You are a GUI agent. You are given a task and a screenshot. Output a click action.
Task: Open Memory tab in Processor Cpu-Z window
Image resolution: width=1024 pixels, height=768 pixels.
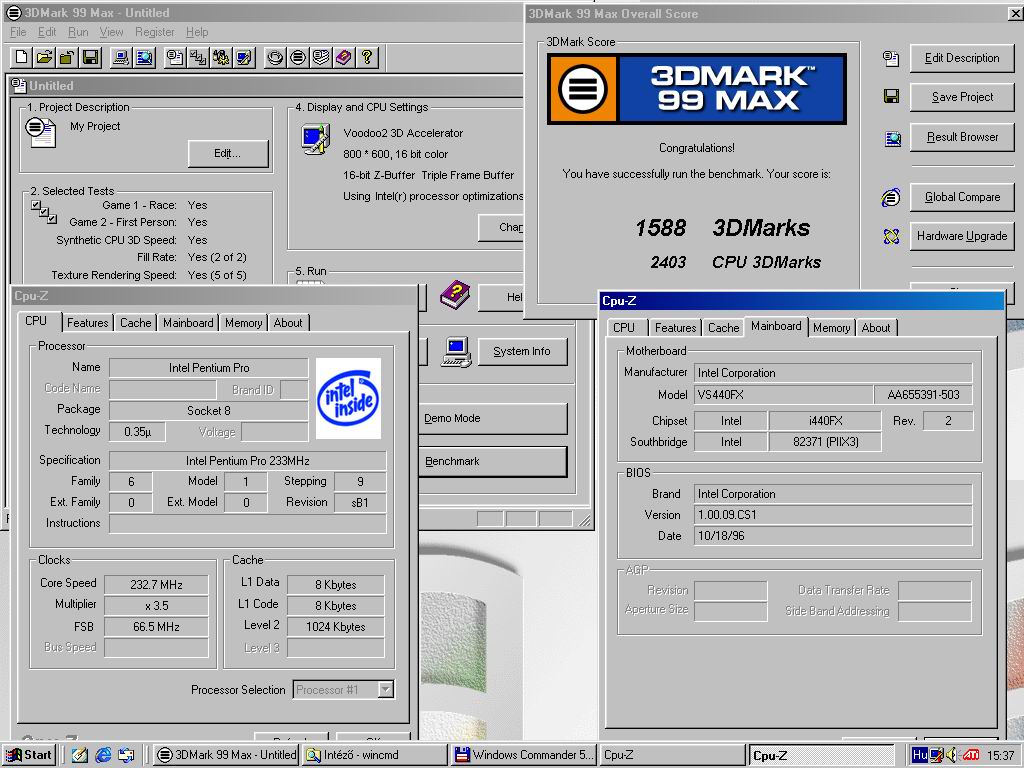tap(244, 323)
